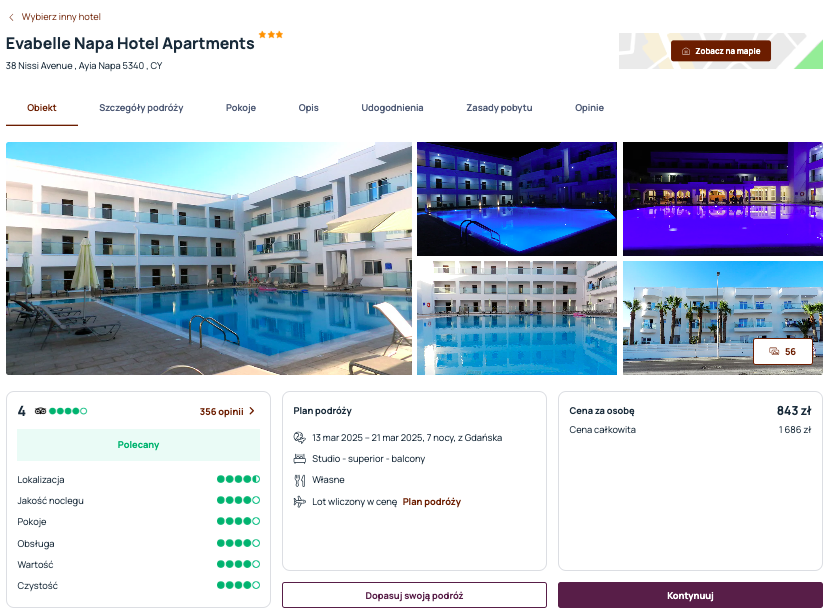Viewport: 835px width, 615px height.
Task: Expand reviews with the chevron beside 356 opinii
Action: pos(252,411)
